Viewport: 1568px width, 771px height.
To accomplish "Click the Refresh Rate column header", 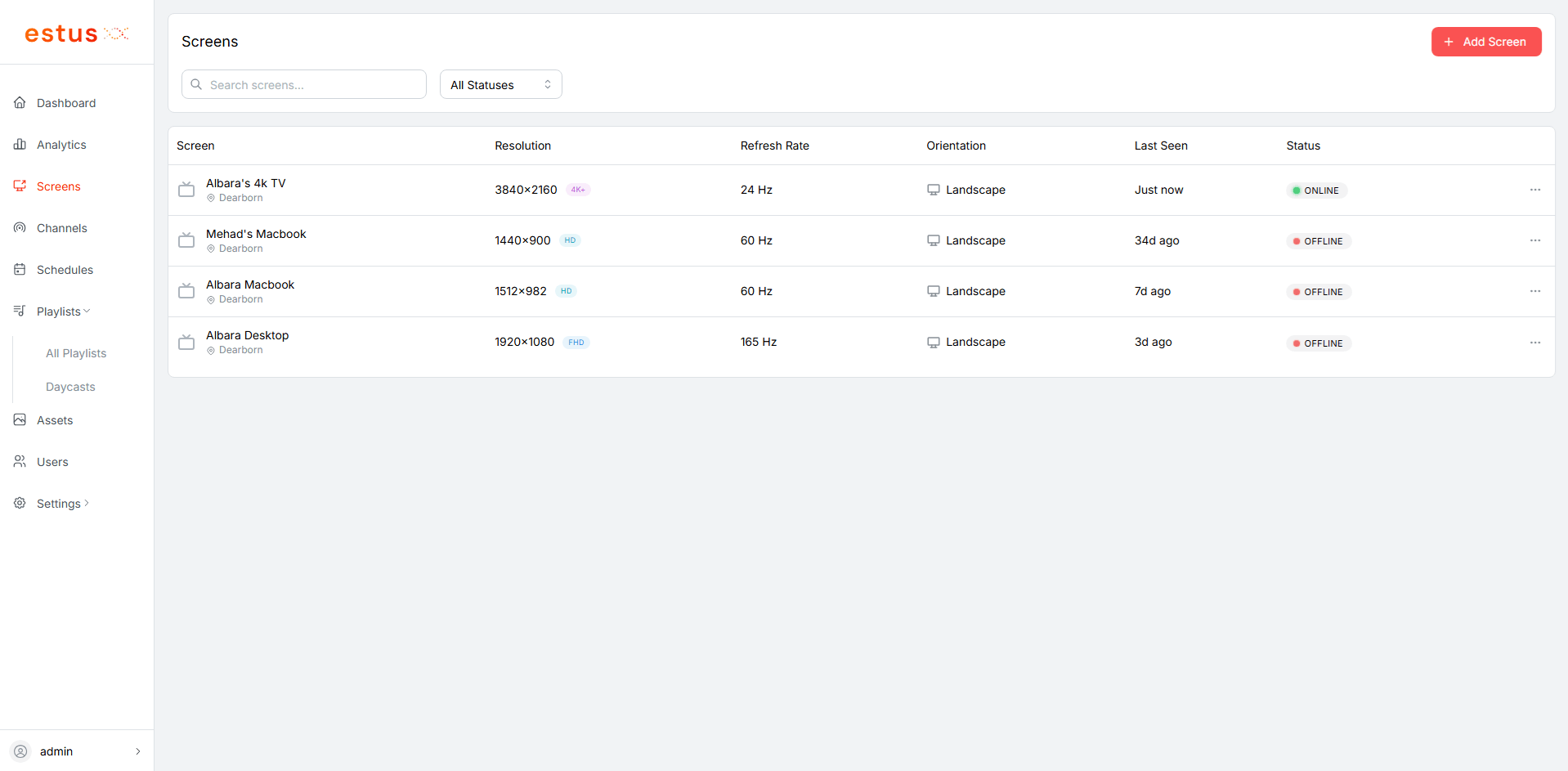I will (774, 146).
